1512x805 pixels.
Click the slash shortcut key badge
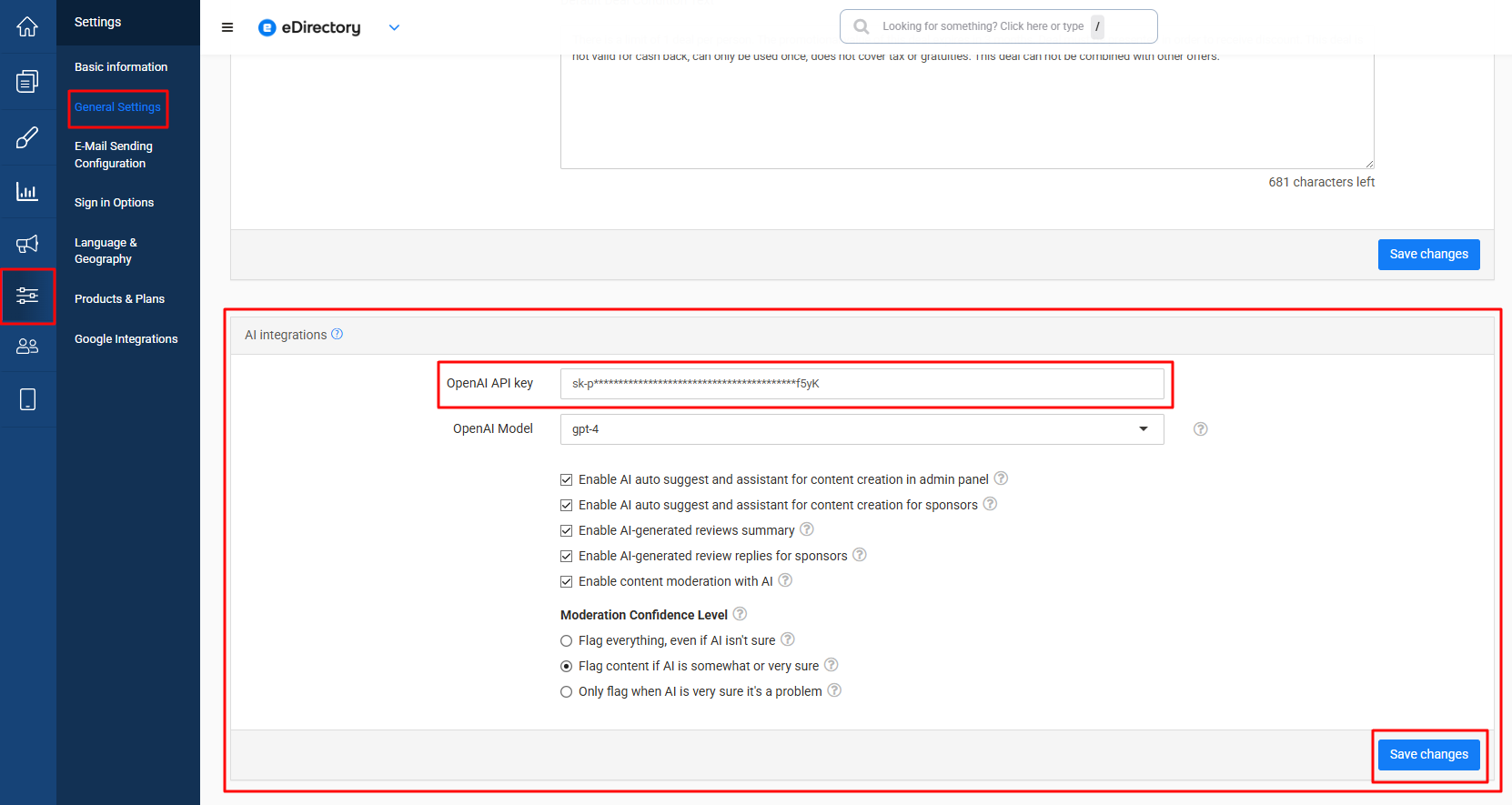click(1097, 26)
